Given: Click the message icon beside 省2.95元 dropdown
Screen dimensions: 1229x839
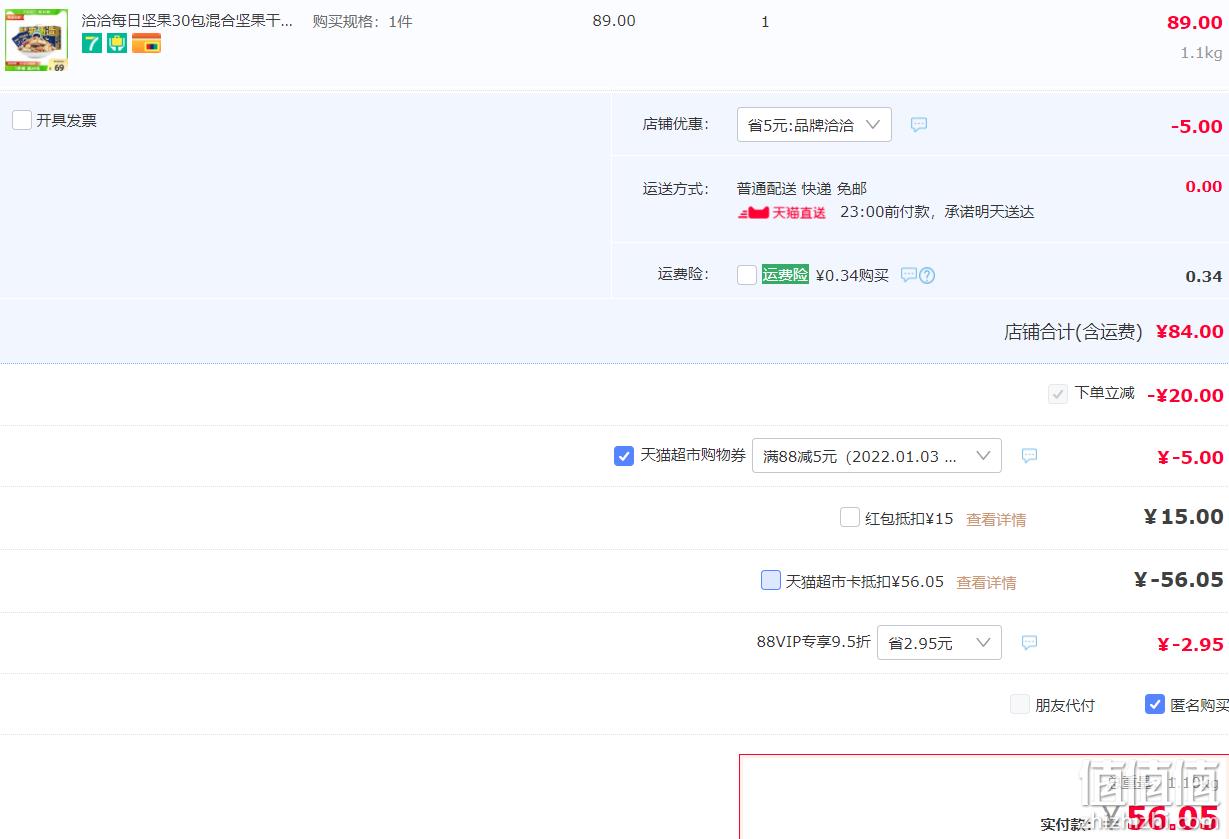Looking at the screenshot, I should 1029,643.
